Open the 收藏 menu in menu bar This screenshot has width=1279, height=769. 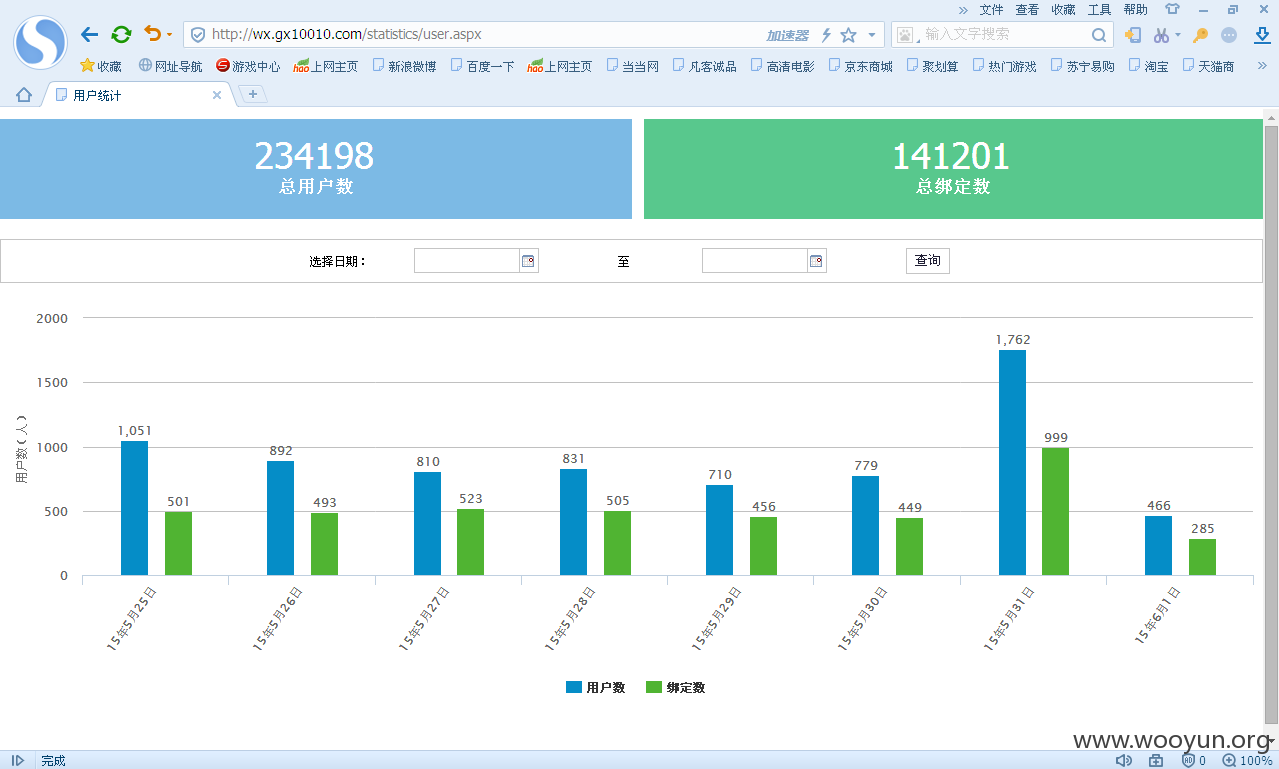coord(1063,9)
